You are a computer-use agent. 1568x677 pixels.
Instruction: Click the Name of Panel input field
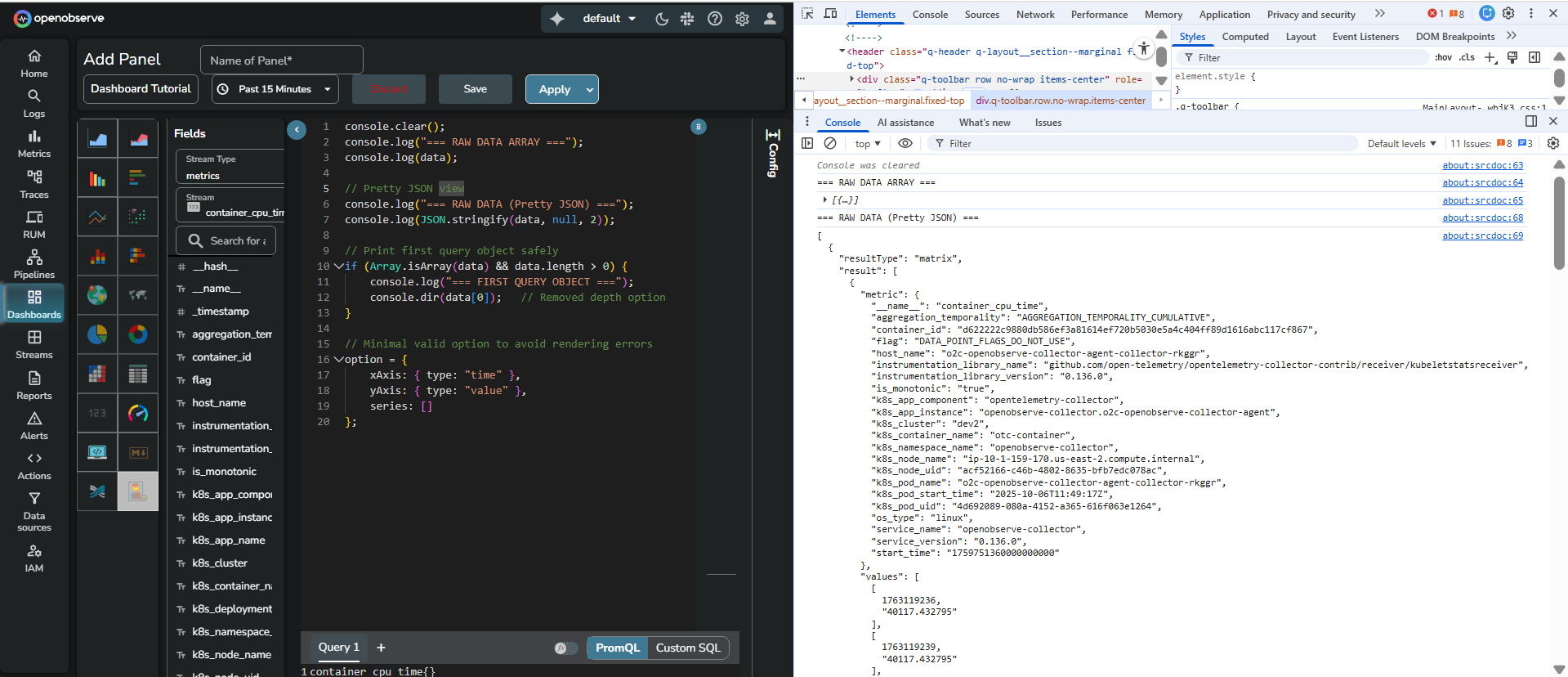click(x=281, y=60)
